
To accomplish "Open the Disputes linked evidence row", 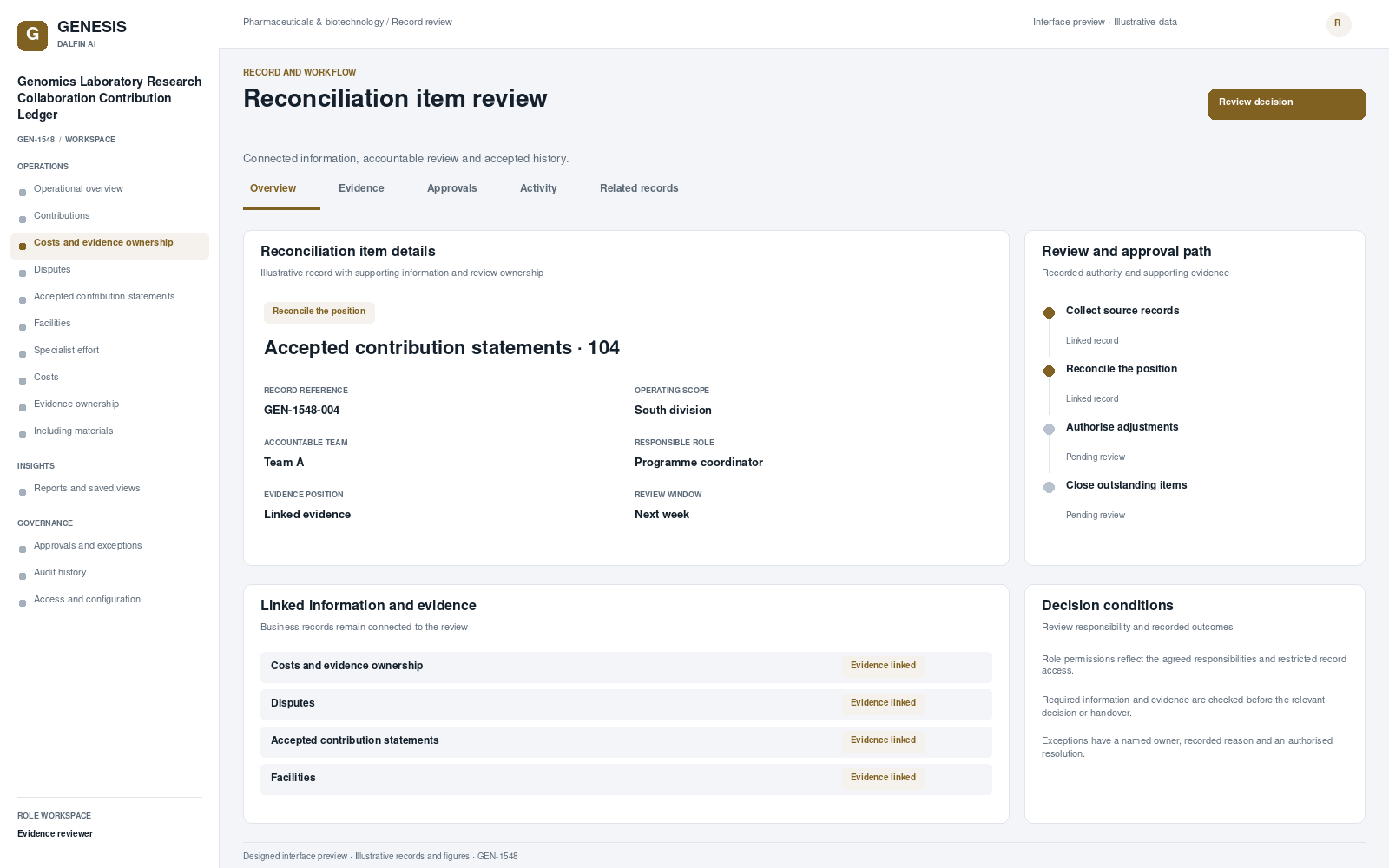I will (626, 704).
